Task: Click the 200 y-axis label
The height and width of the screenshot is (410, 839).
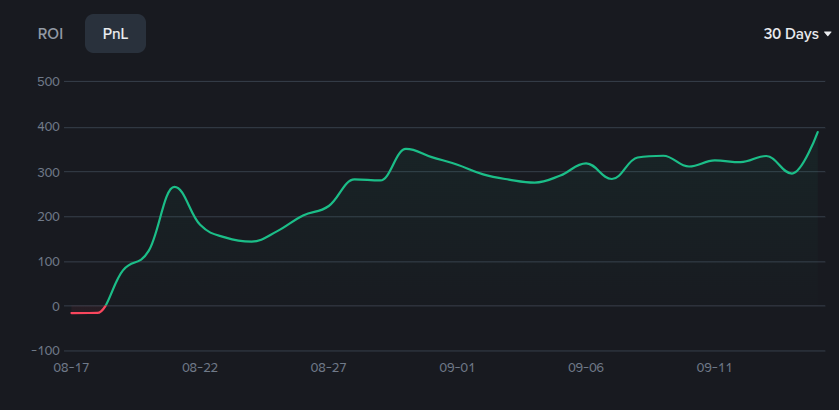Action: coord(48,217)
